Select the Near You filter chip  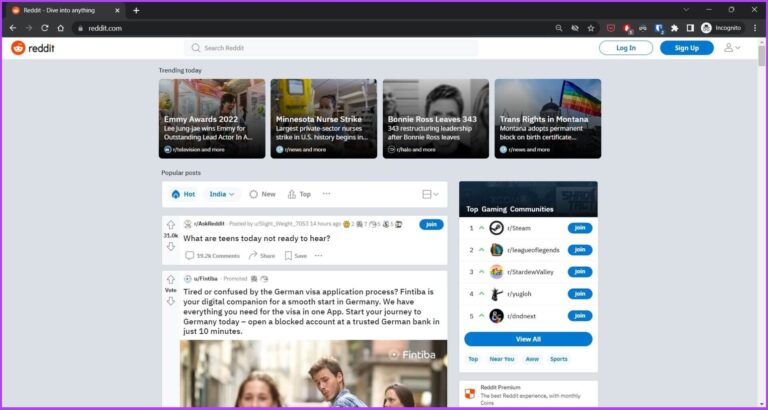pos(502,359)
